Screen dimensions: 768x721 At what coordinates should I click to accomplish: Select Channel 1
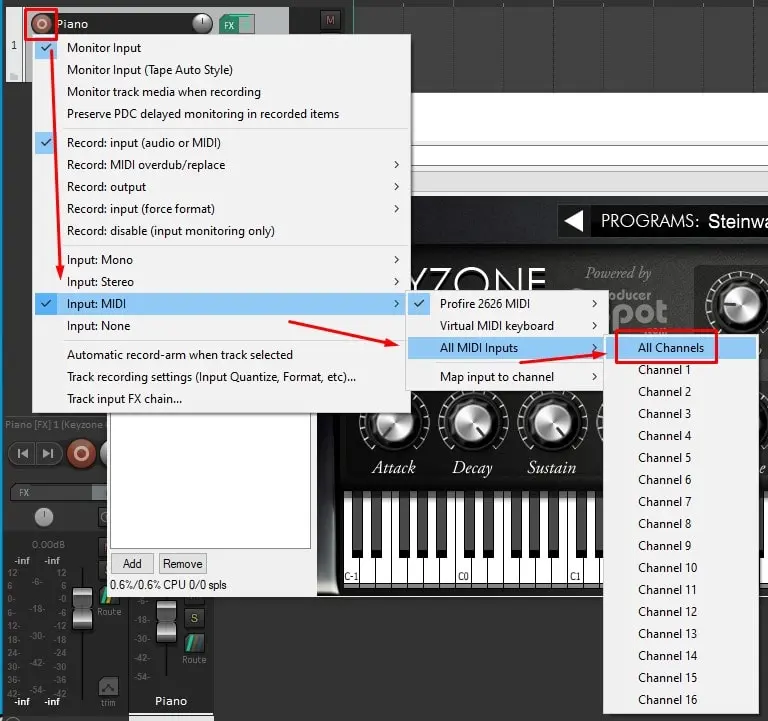(x=681, y=370)
